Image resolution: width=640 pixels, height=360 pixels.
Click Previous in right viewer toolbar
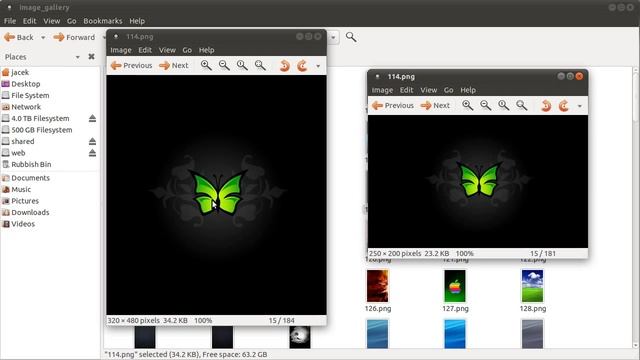tap(393, 105)
